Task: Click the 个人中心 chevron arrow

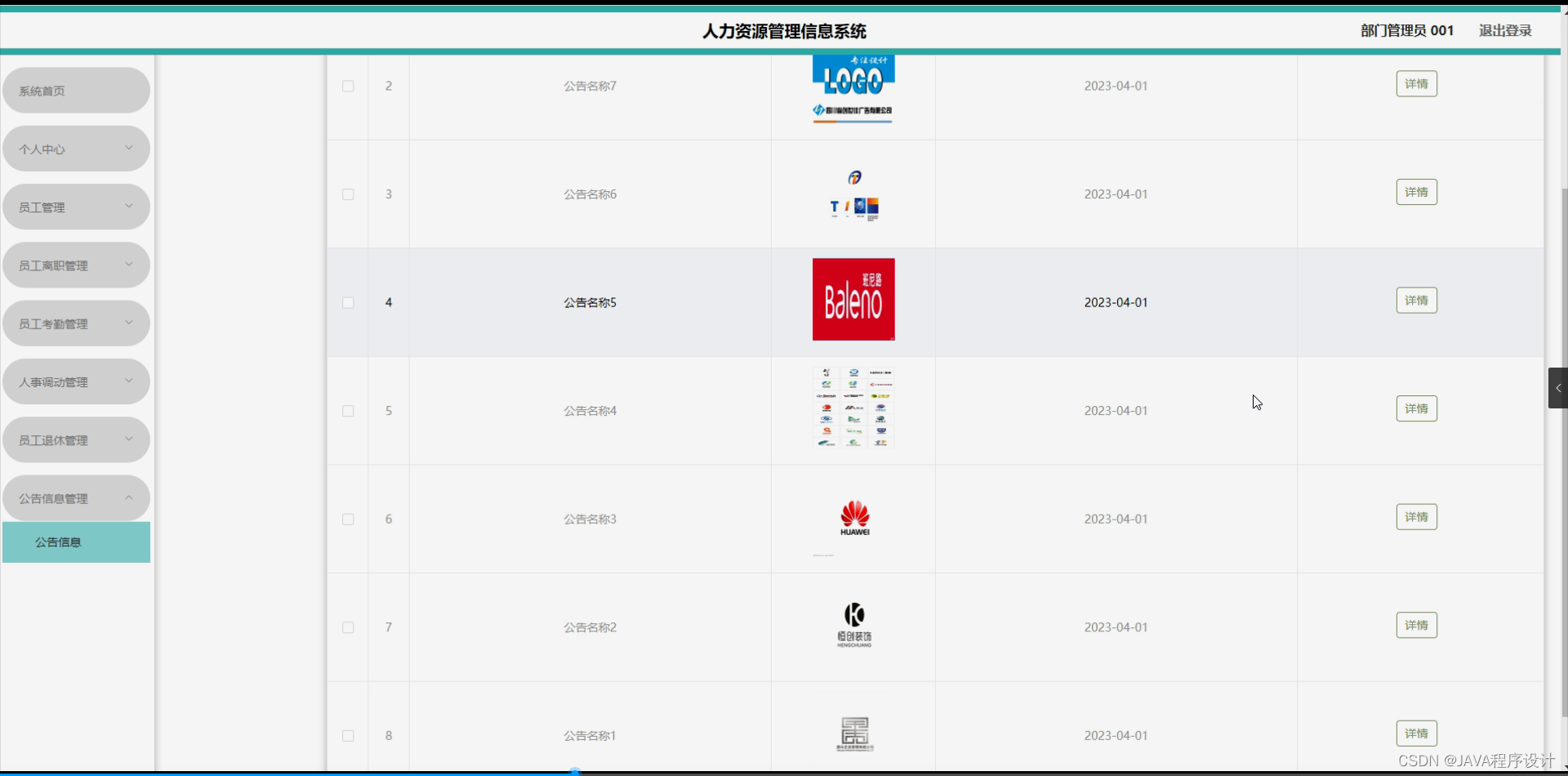Action: click(129, 148)
